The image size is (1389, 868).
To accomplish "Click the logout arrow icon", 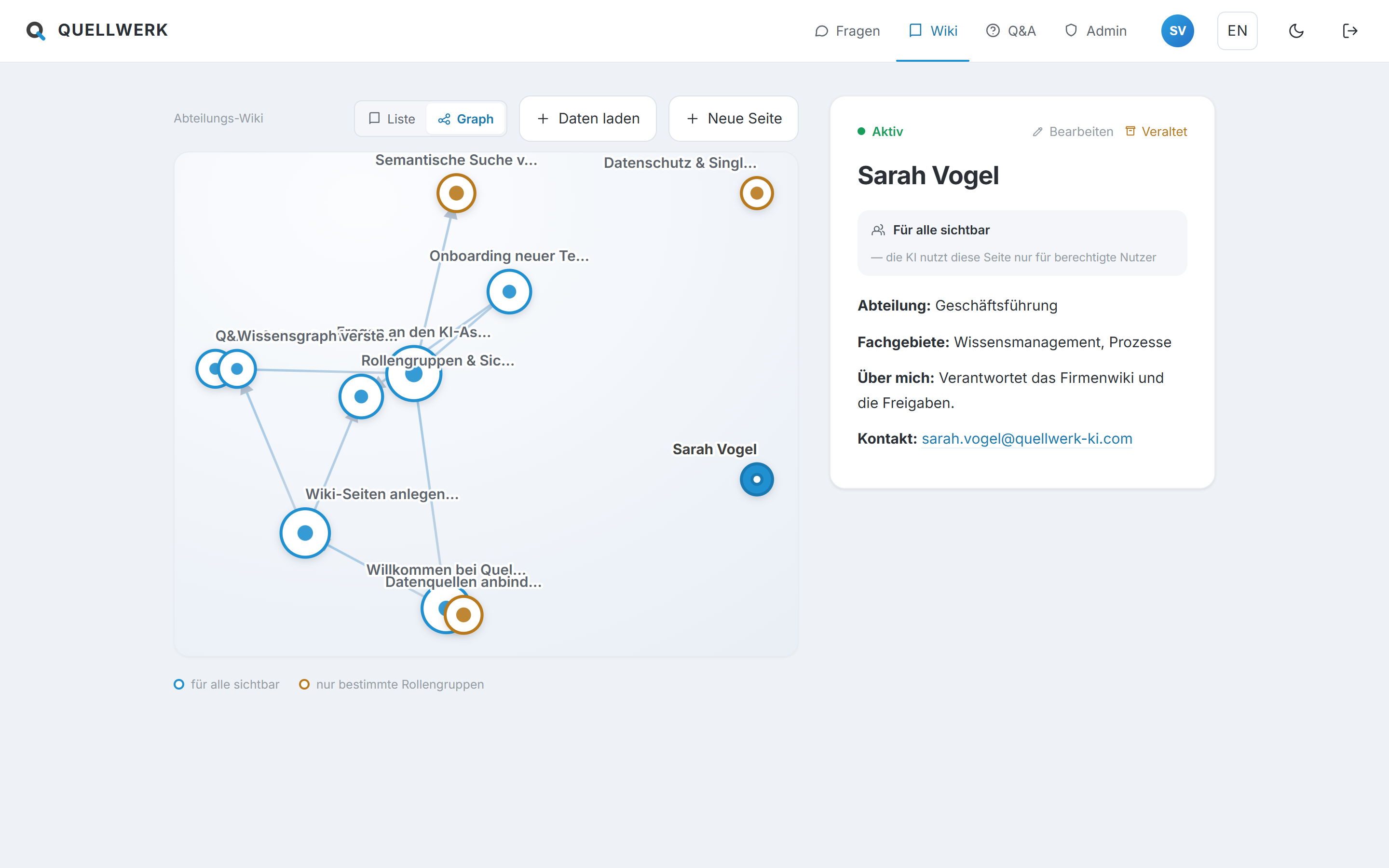I will [1349, 31].
